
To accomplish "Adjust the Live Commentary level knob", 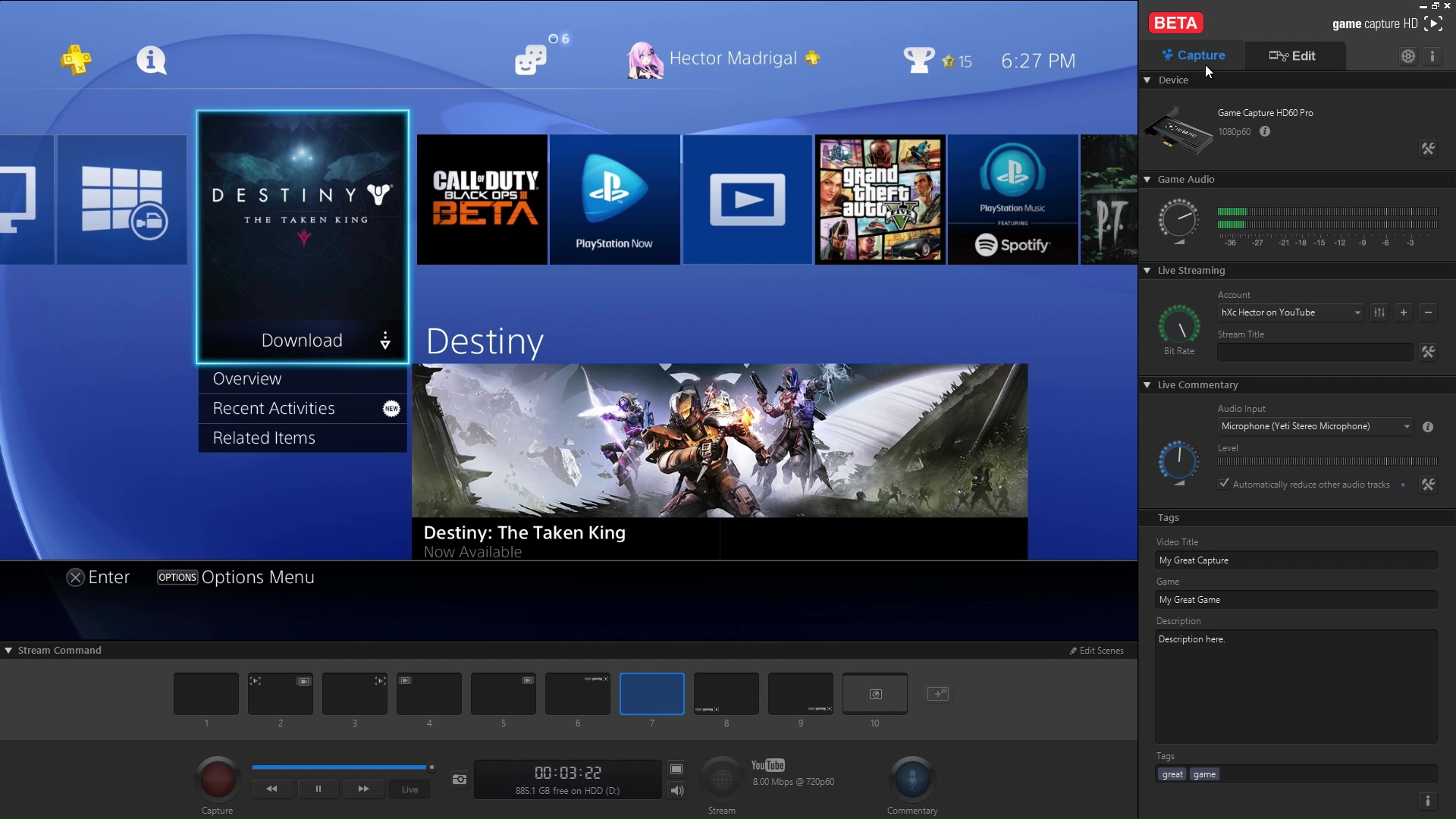I will (1178, 460).
